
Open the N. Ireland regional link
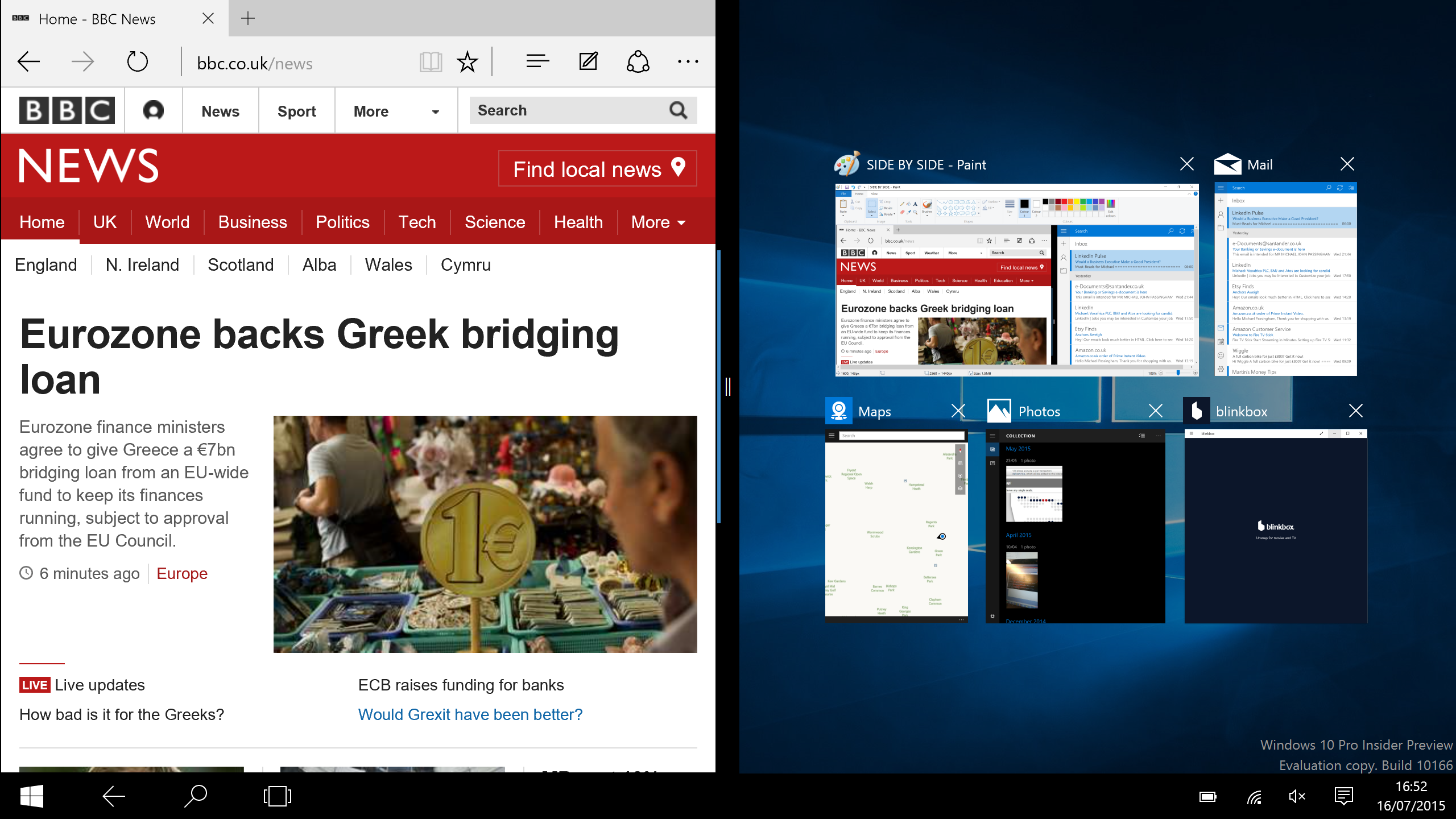tap(142, 265)
